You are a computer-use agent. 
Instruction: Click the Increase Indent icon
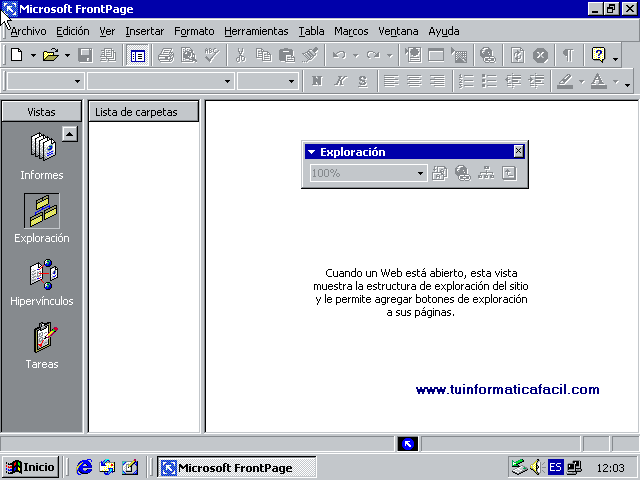[536, 81]
